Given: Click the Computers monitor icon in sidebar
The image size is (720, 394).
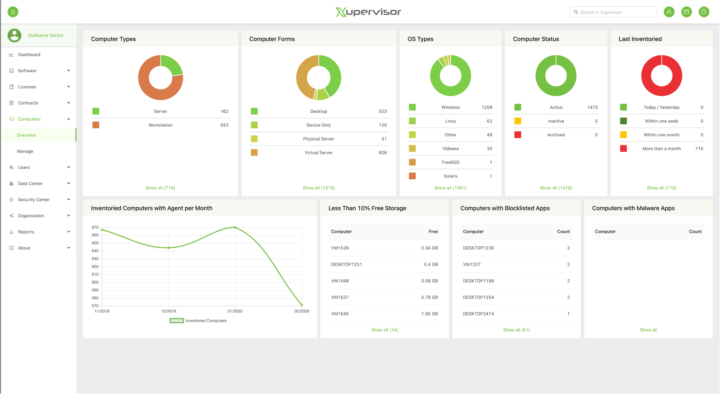Looking at the screenshot, I should pyautogui.click(x=11, y=119).
